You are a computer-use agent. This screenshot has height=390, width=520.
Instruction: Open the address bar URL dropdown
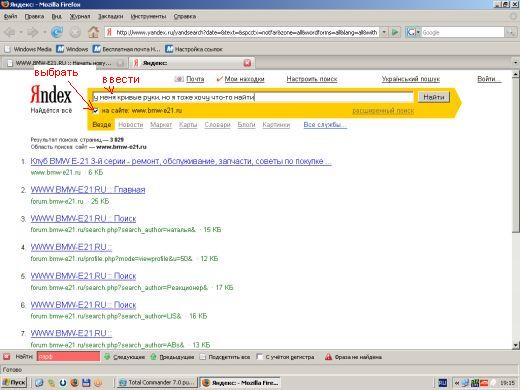pos(384,32)
